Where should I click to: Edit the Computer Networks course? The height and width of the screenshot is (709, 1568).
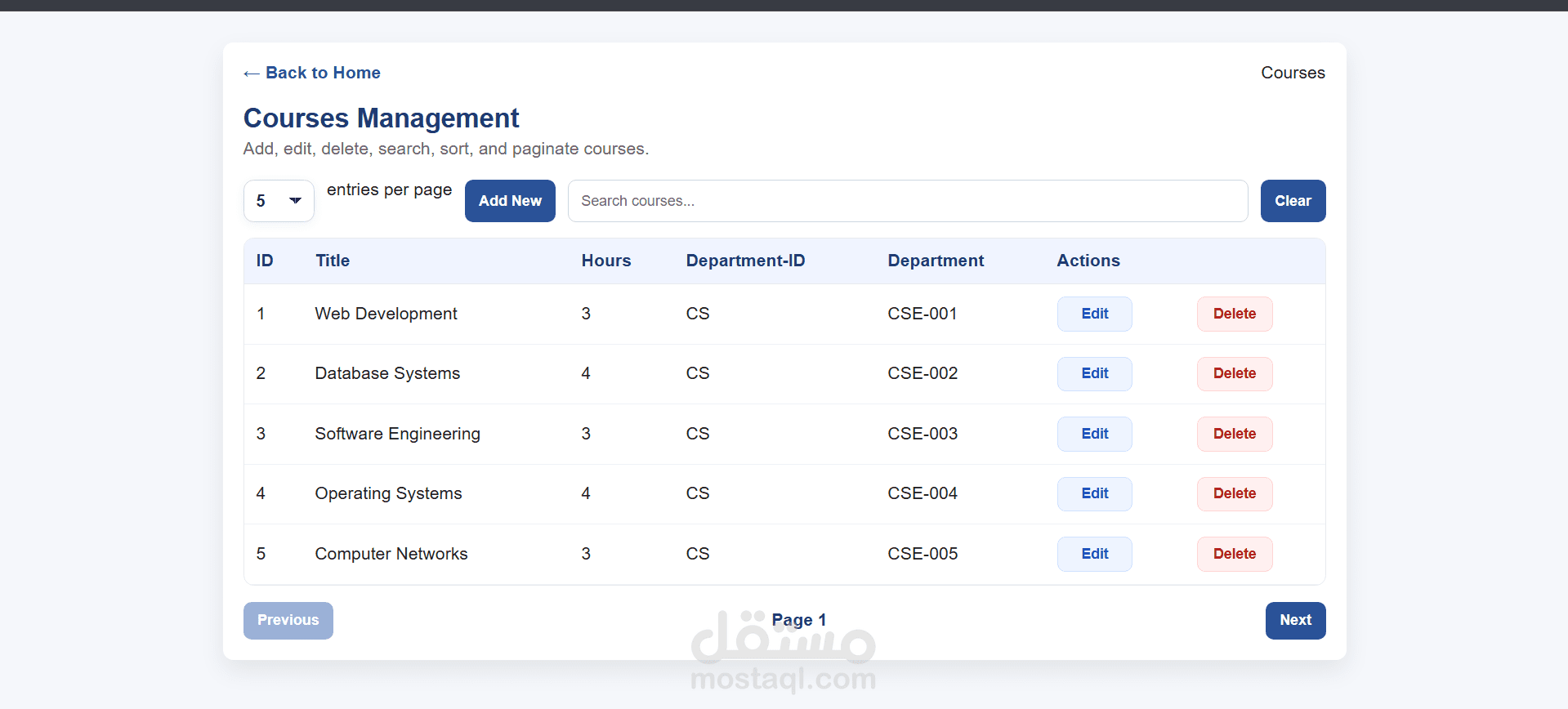click(x=1095, y=554)
